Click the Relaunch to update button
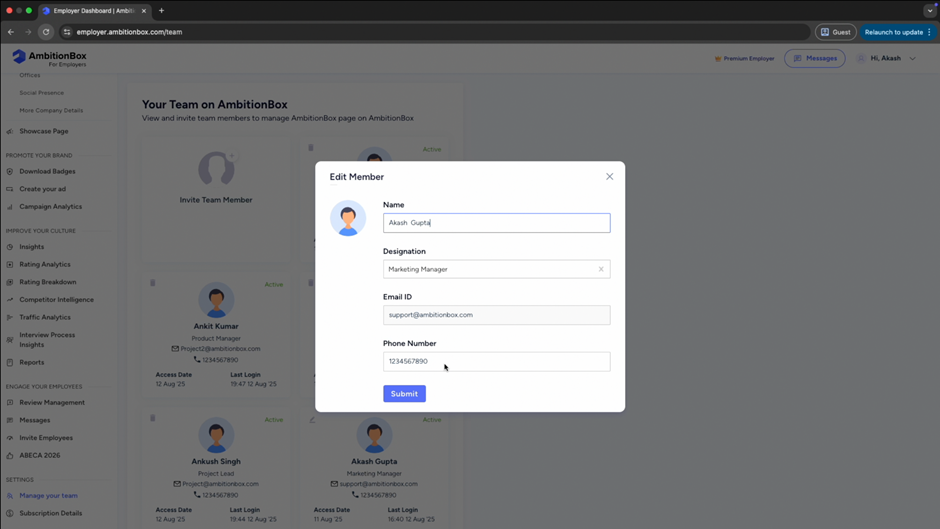940x529 pixels. click(x=897, y=32)
